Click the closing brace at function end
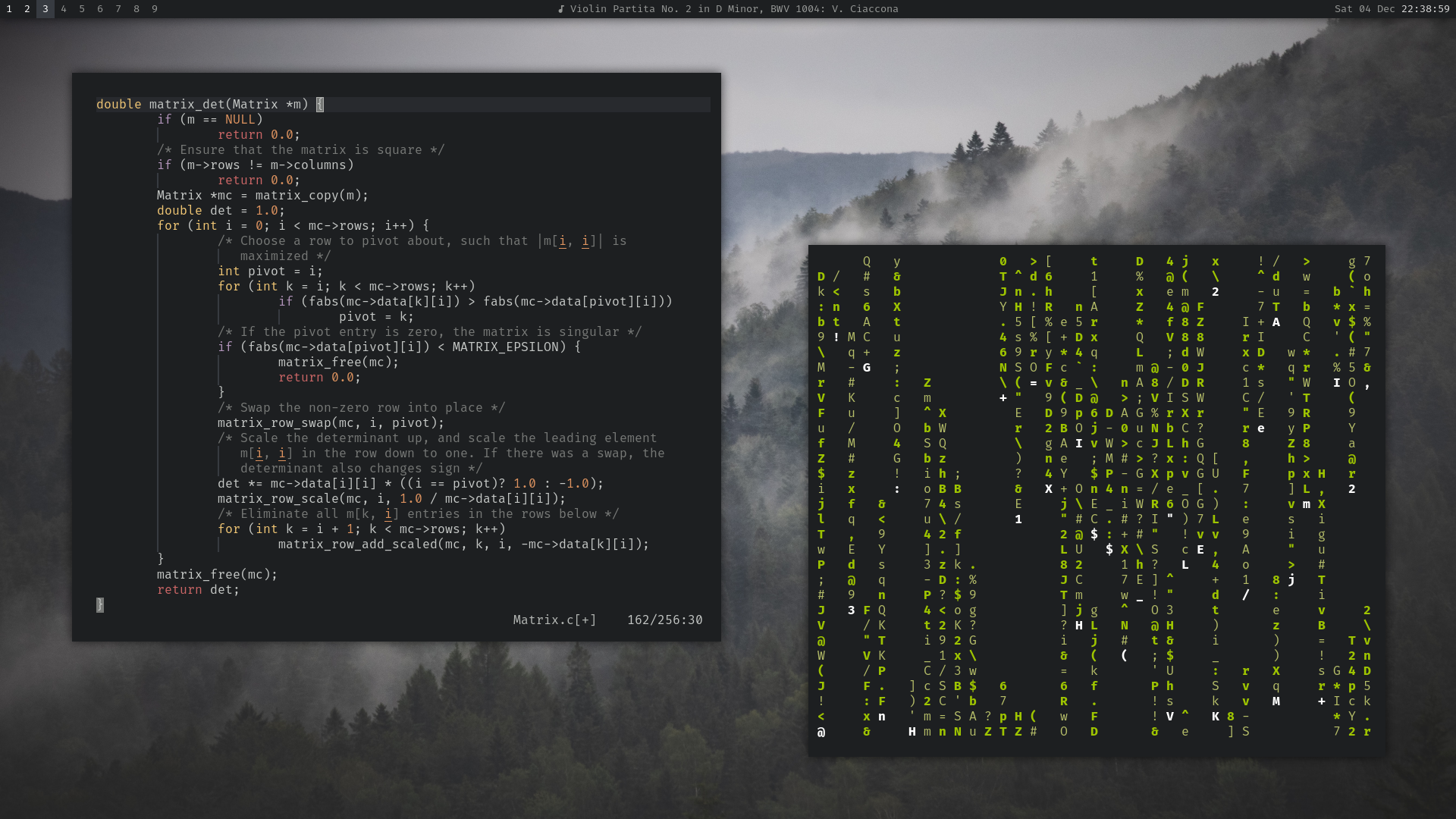Image resolution: width=1456 pixels, height=819 pixels. 100,604
